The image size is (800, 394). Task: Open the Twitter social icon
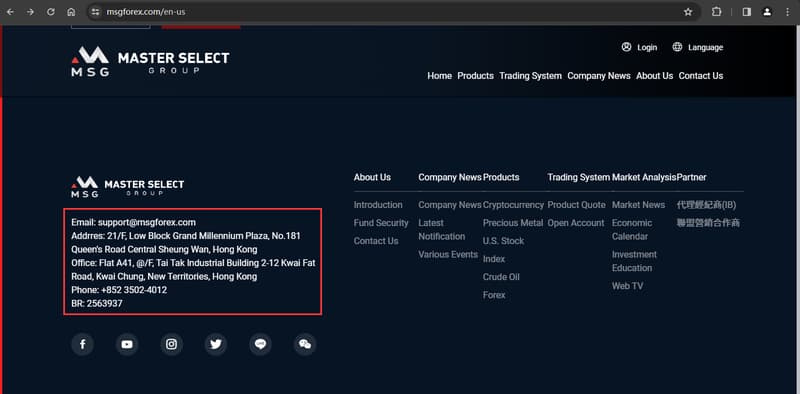[x=216, y=344]
